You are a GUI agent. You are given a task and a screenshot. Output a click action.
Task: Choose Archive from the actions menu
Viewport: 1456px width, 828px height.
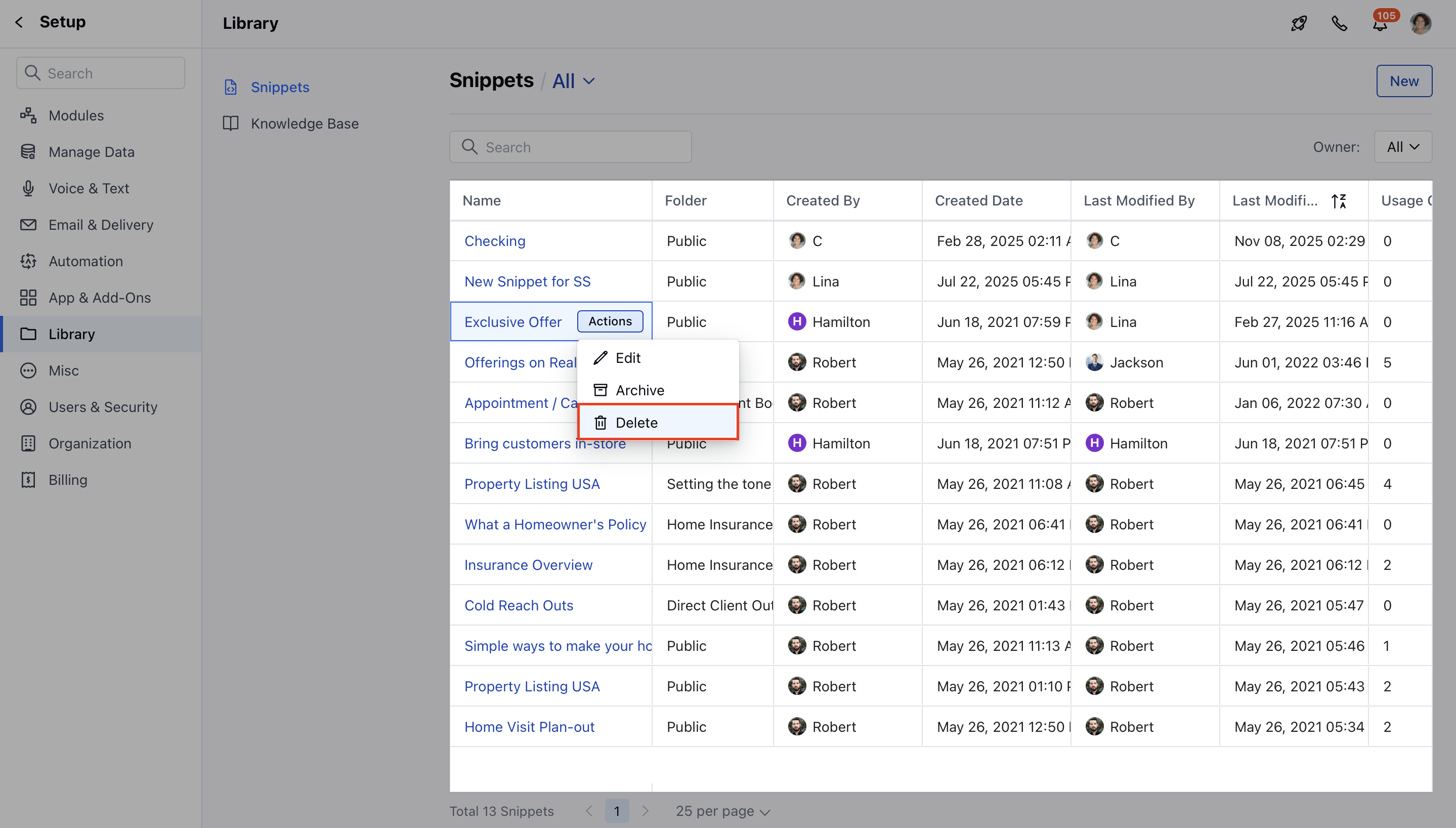pyautogui.click(x=639, y=390)
